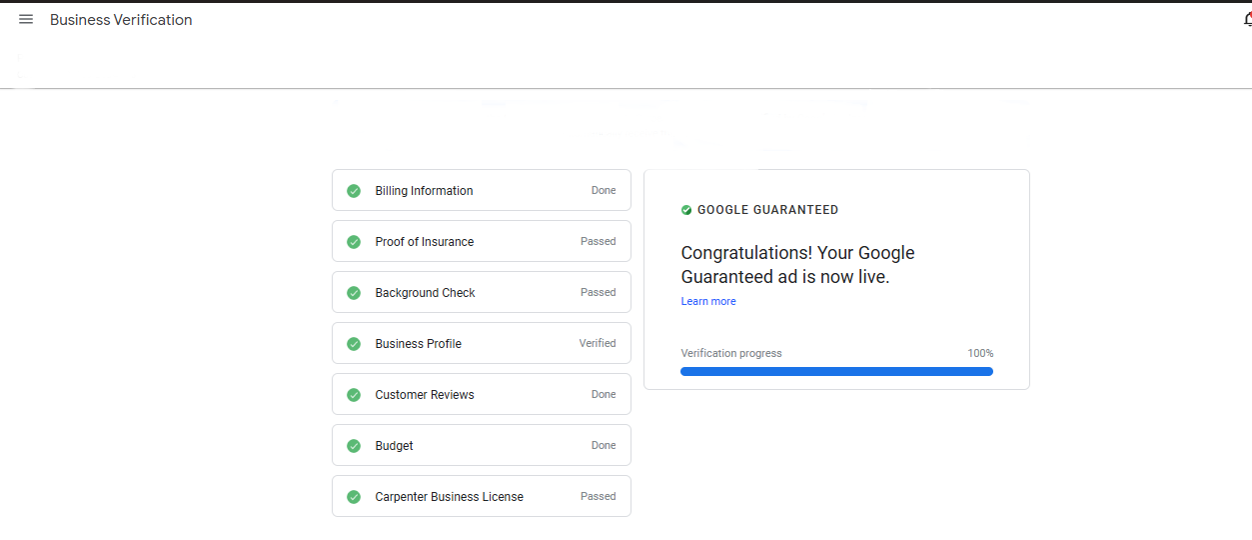Click the Passed status for Carpenter Business License
The height and width of the screenshot is (540, 1252).
[x=598, y=496]
